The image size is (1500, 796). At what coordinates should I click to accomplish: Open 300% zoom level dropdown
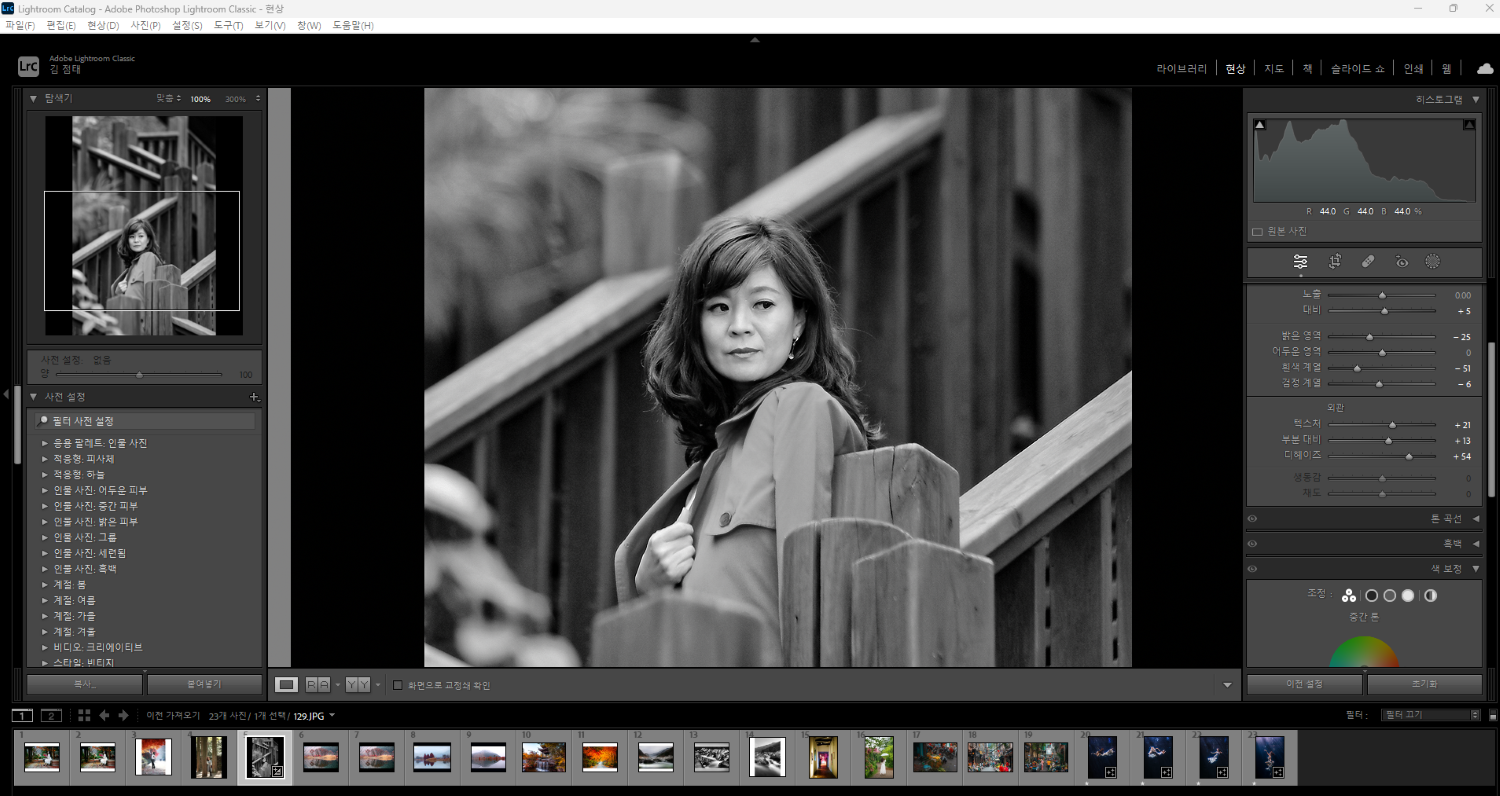click(258, 99)
